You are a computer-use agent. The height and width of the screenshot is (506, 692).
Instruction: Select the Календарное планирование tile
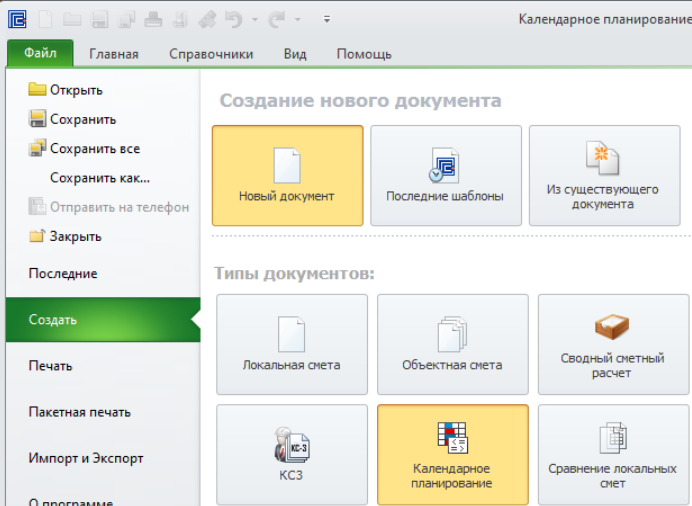pyautogui.click(x=452, y=455)
